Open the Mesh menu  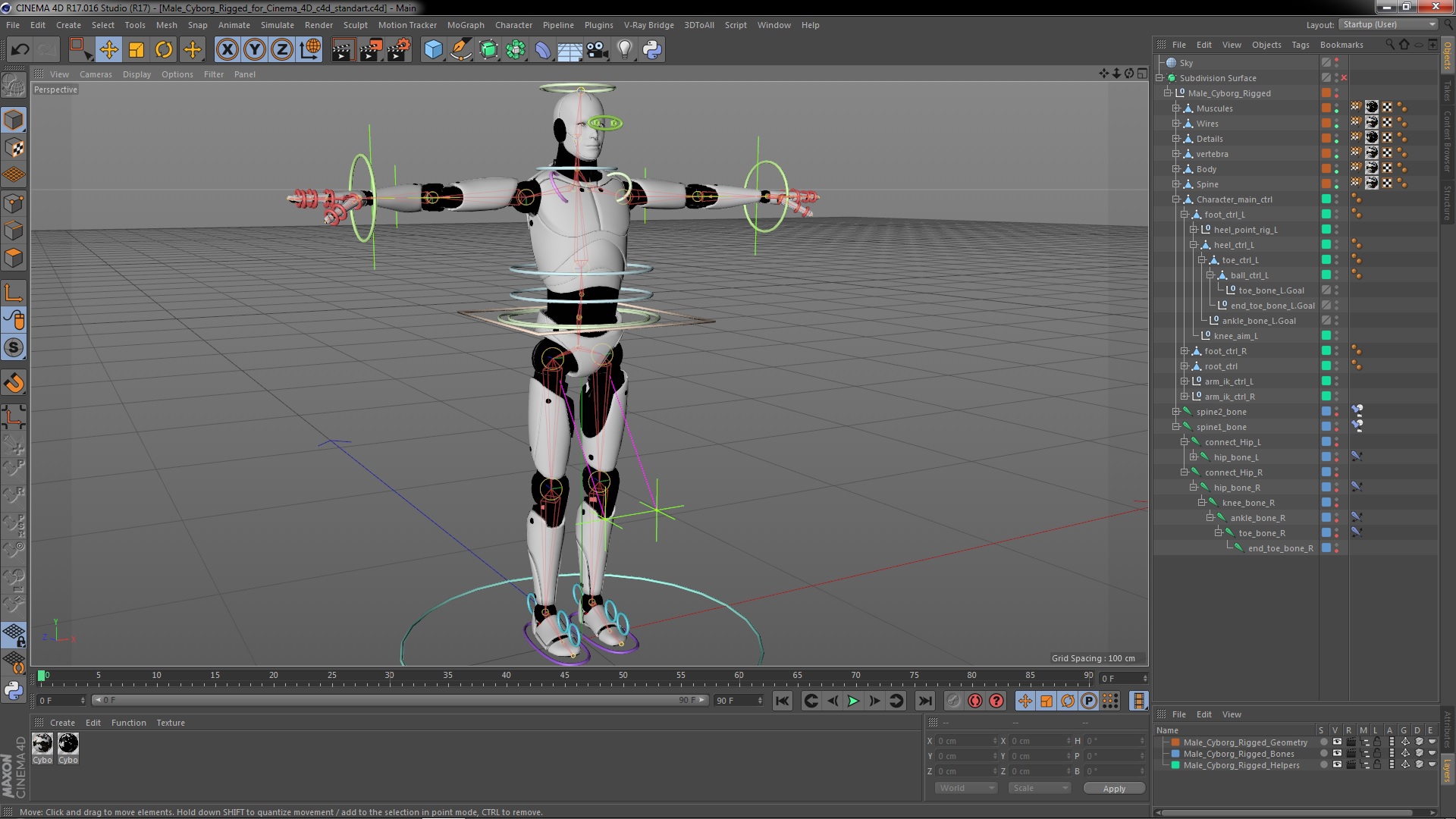tap(166, 25)
